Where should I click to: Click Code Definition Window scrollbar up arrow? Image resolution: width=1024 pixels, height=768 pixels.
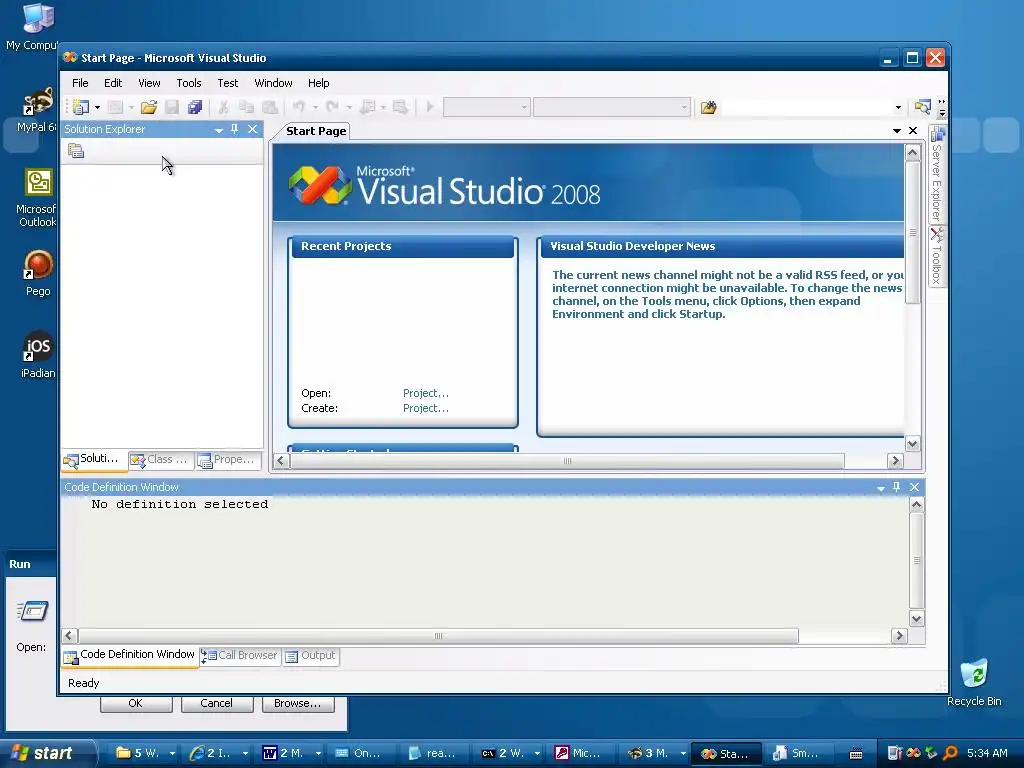coord(916,505)
